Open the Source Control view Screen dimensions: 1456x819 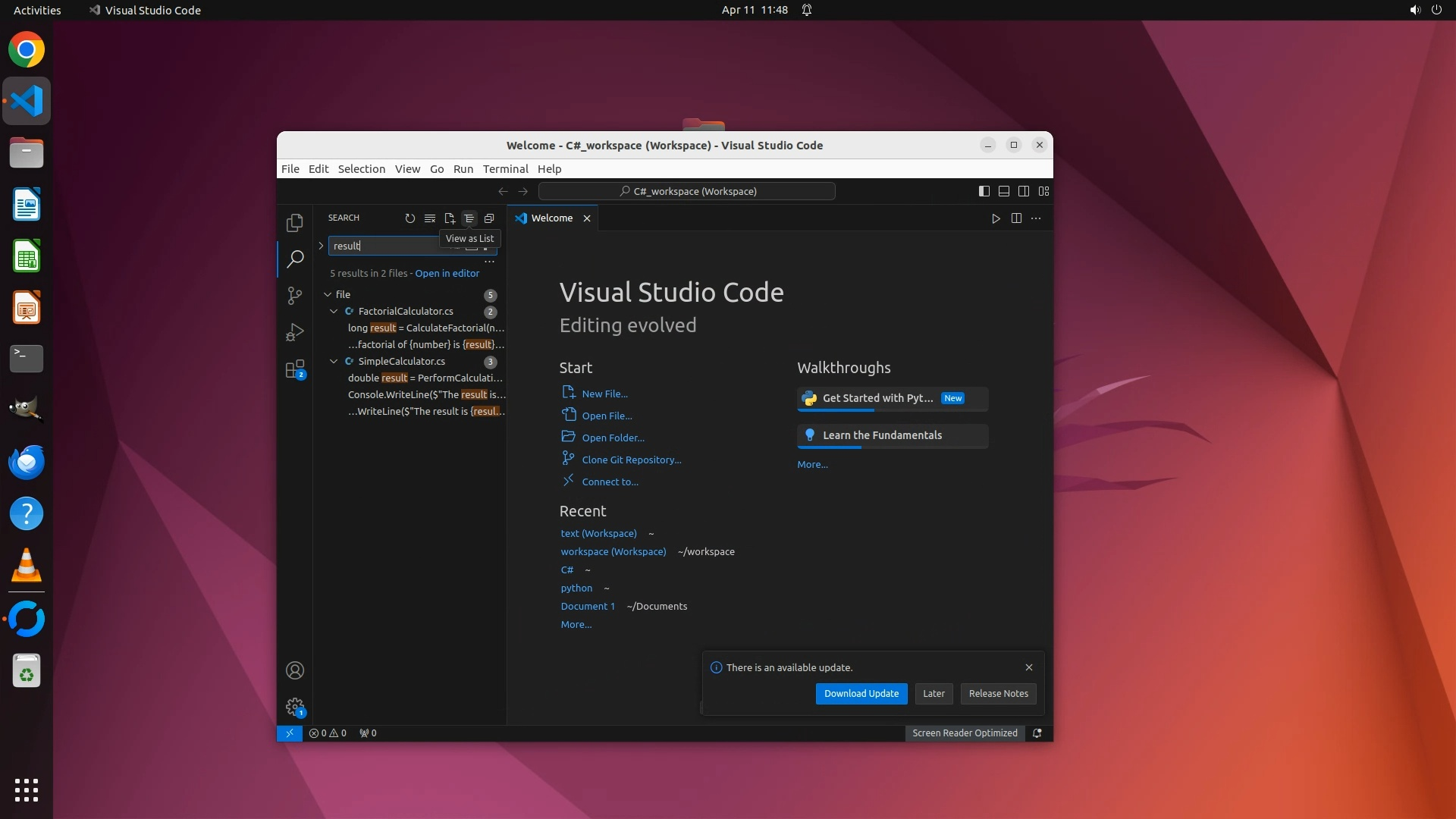[x=295, y=296]
